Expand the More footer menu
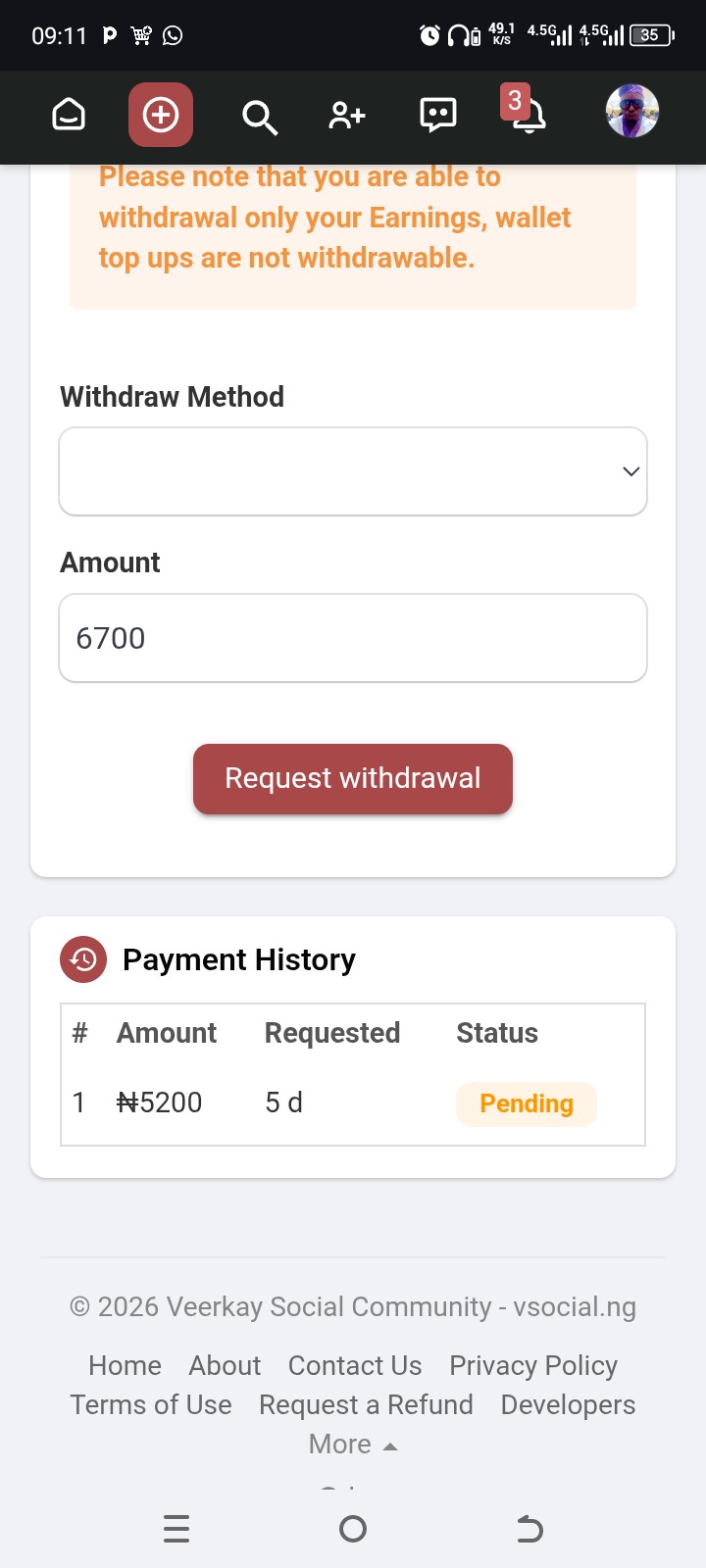706x1568 pixels. tap(352, 1445)
